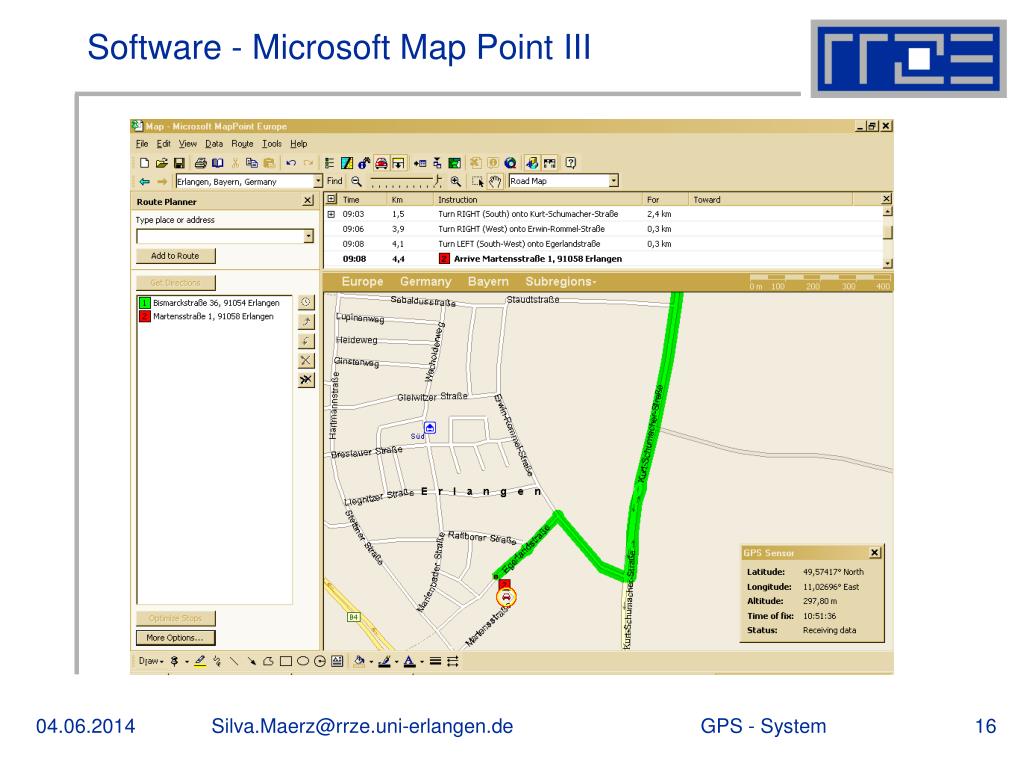Toggle the directions pane icon
Viewport: 1024px width, 768px height.
[x=398, y=163]
